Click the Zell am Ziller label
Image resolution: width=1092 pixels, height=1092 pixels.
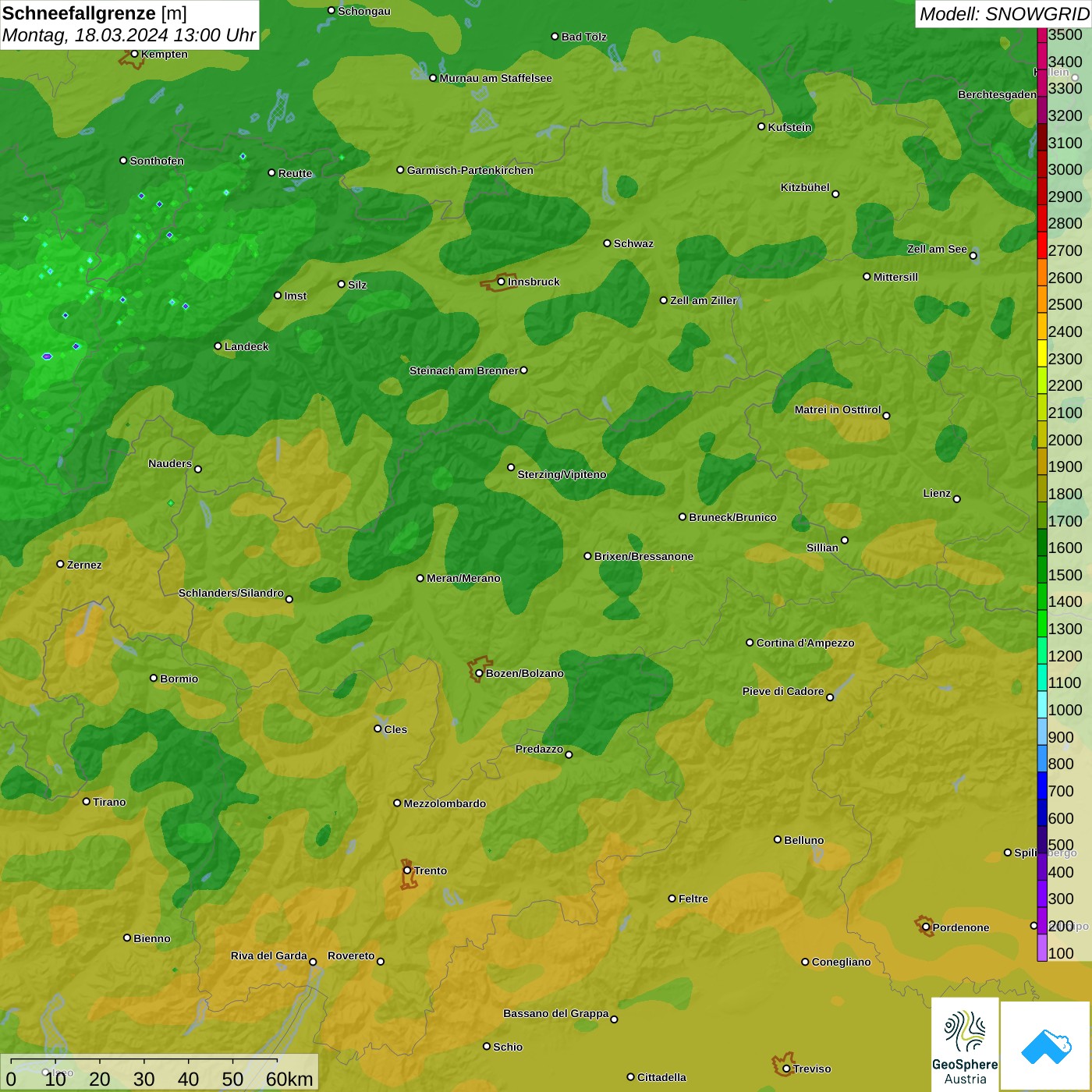click(704, 300)
